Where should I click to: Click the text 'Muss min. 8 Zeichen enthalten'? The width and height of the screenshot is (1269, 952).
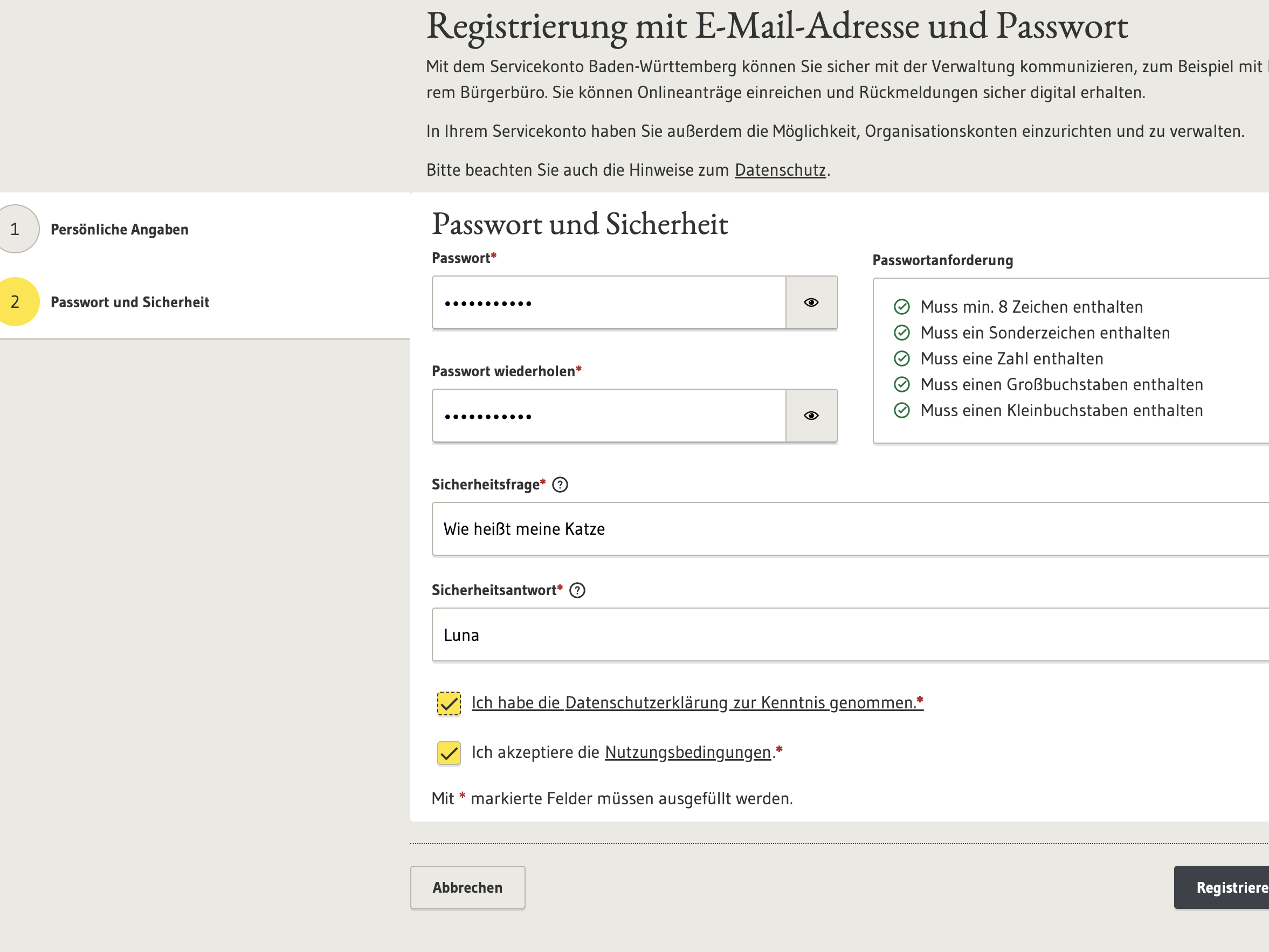(1031, 307)
